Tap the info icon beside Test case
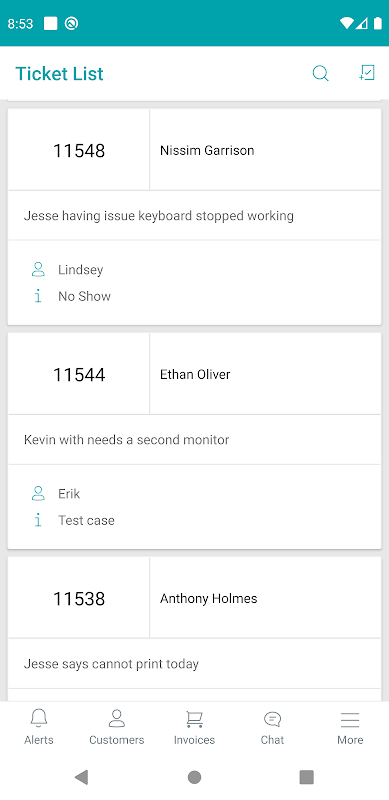 38,520
